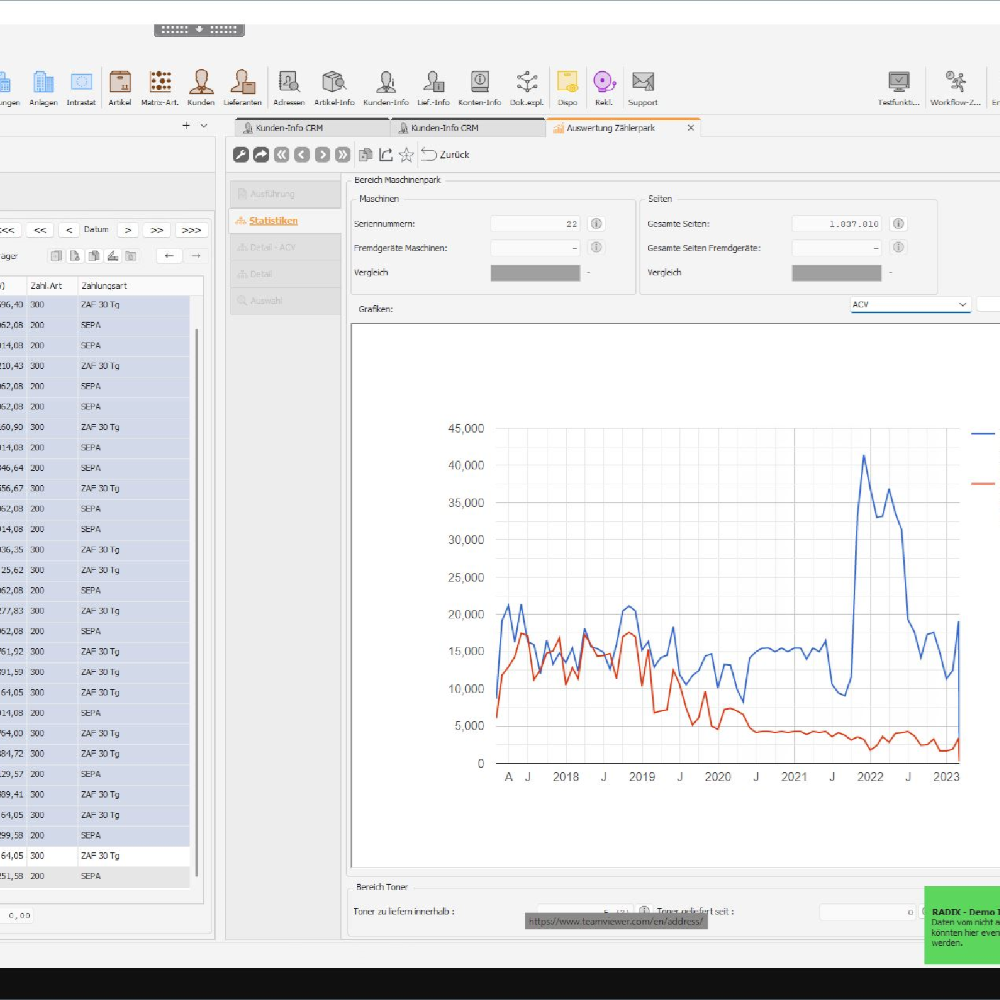Viewport: 1000px width, 1000px height.
Task: Click the export arrow icon
Action: (385, 154)
